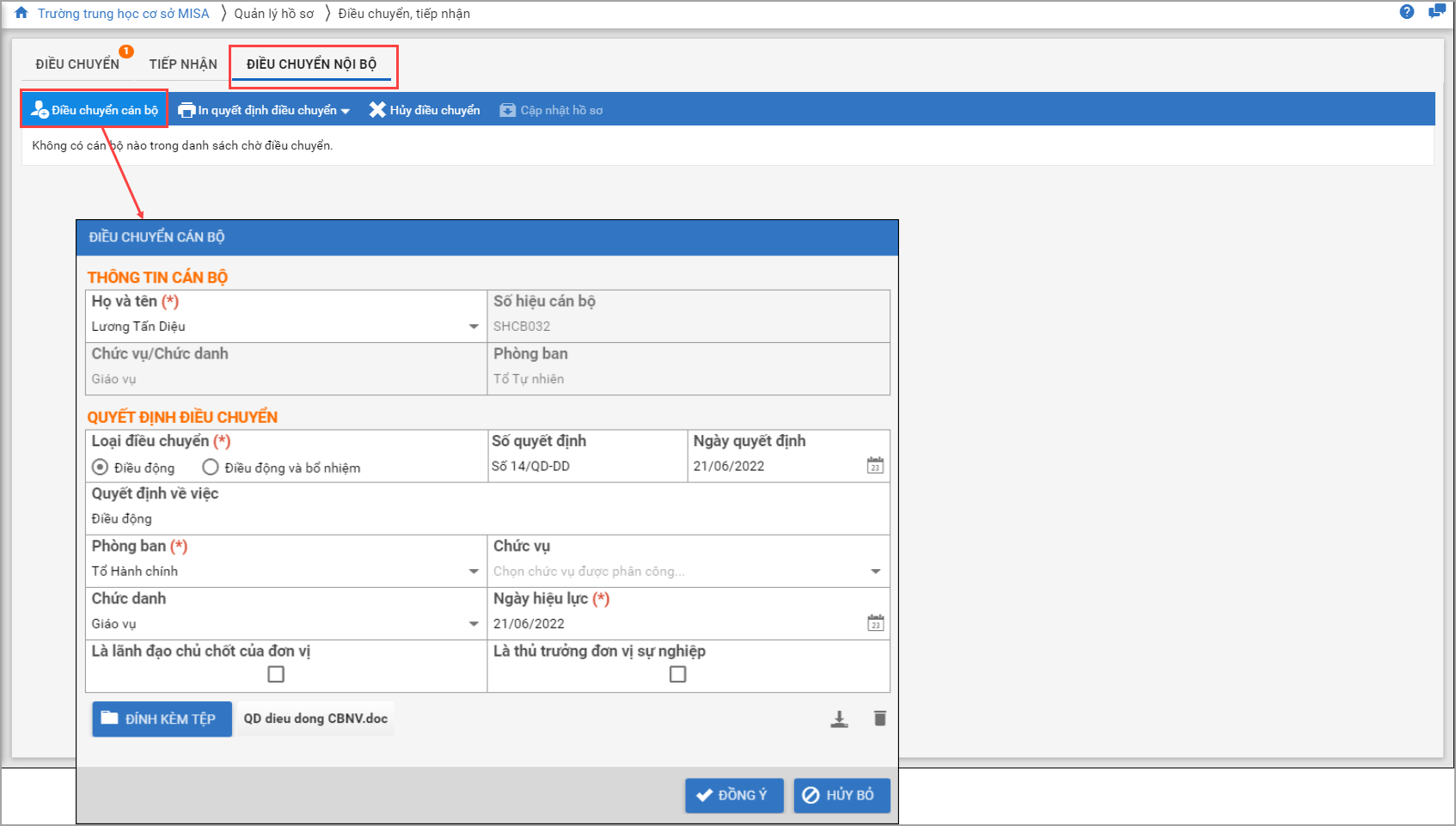Open the Phòng ban dropdown list
Viewport: 1456px width, 826px height.
(473, 572)
